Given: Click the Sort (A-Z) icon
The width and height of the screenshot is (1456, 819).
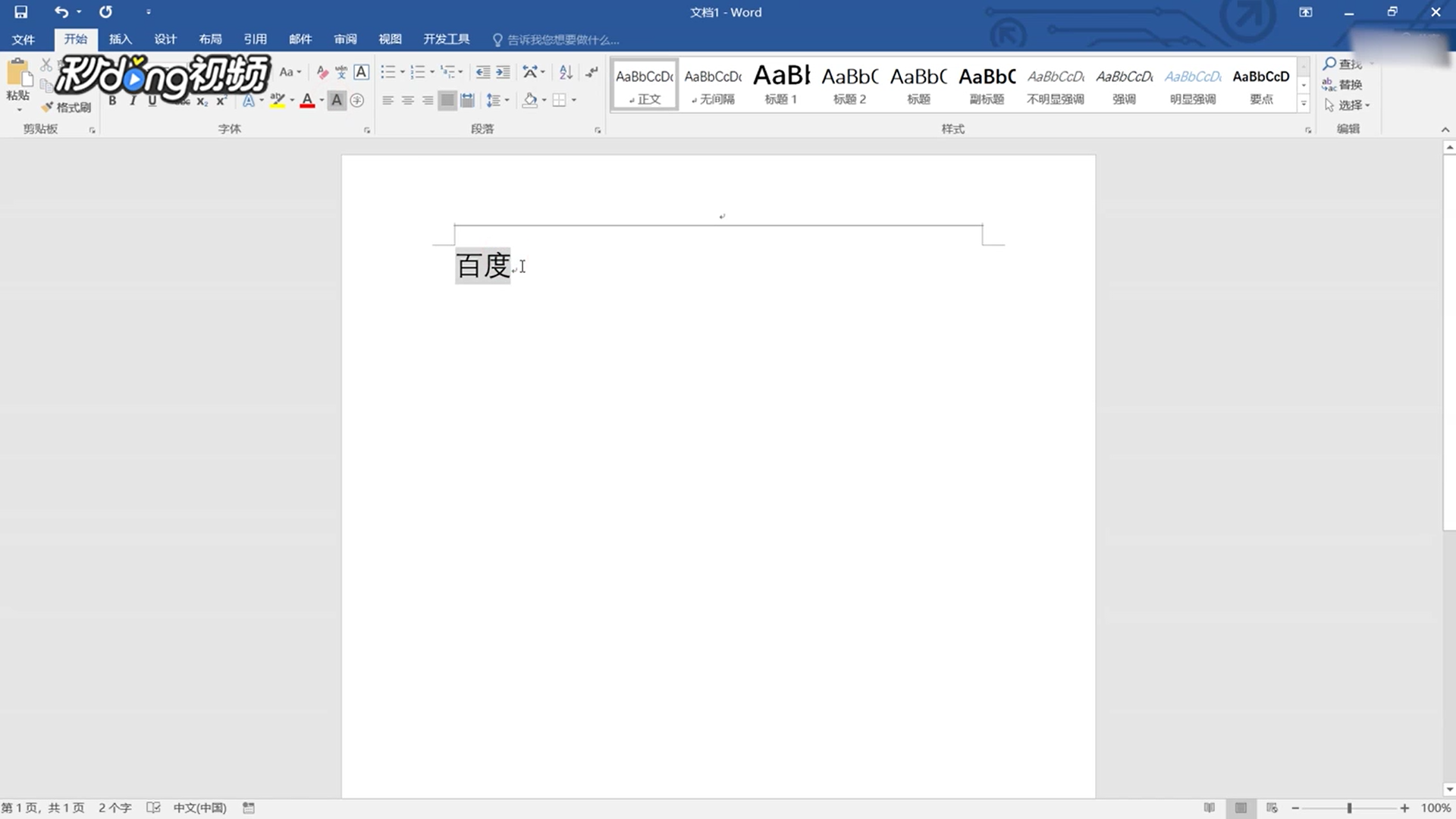Looking at the screenshot, I should tap(566, 73).
